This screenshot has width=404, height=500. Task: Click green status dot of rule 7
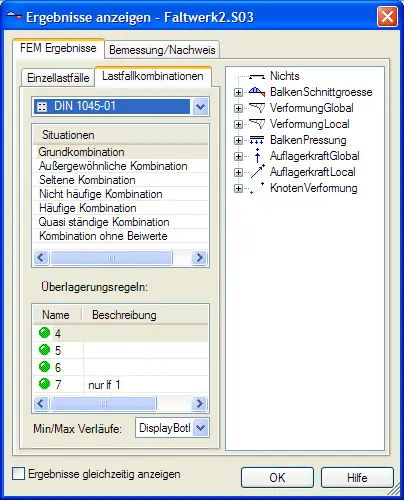(45, 384)
